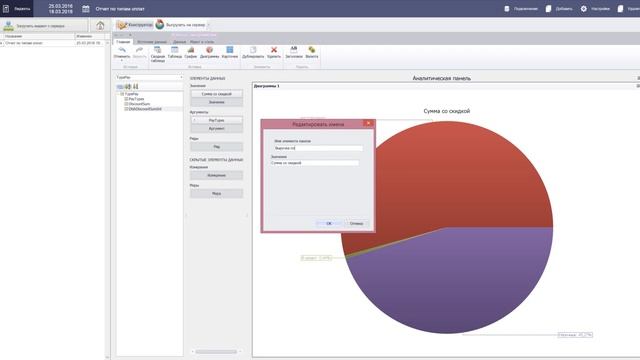Click the Конструктор designer button
The height and width of the screenshot is (360, 640).
click(135, 25)
